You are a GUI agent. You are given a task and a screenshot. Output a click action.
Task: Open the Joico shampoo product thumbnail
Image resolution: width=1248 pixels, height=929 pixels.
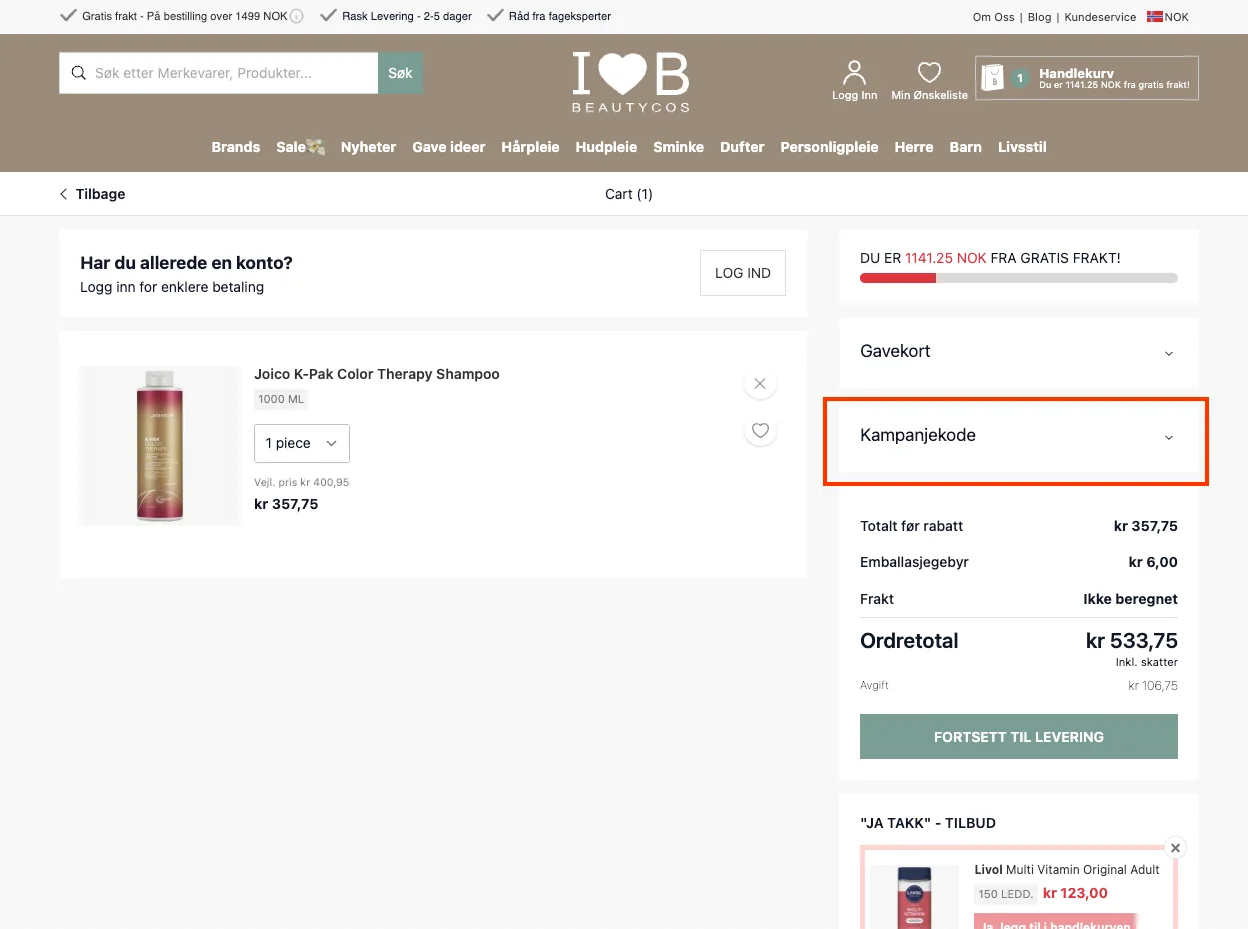[160, 446]
